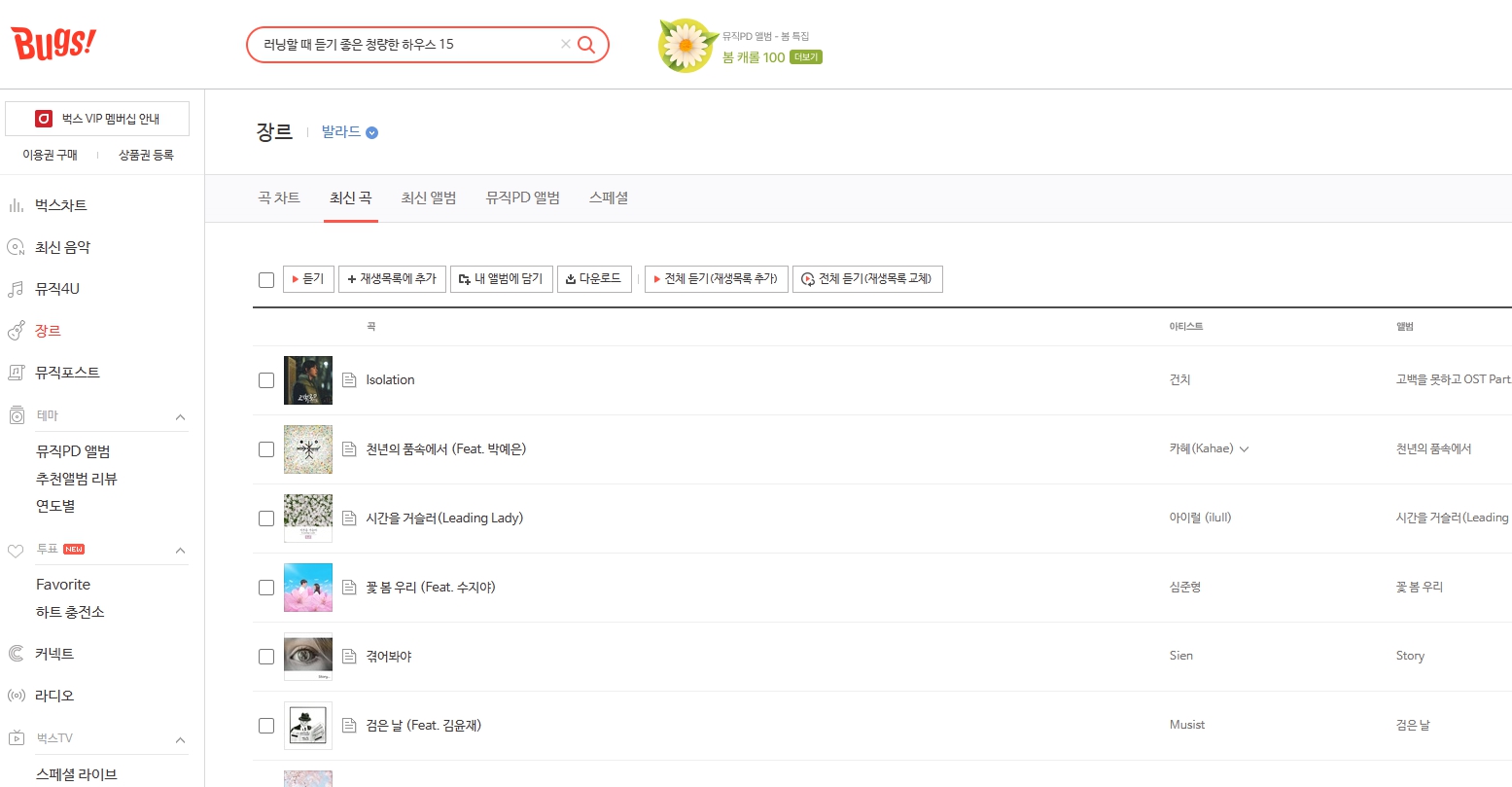This screenshot has height=787, width=1512.
Task: Open 봄 캐롤 100 link
Action: [x=754, y=57]
